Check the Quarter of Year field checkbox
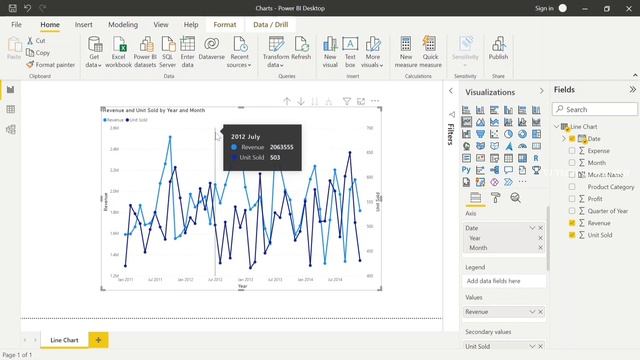Viewport: 640px width, 360px height. click(x=572, y=211)
